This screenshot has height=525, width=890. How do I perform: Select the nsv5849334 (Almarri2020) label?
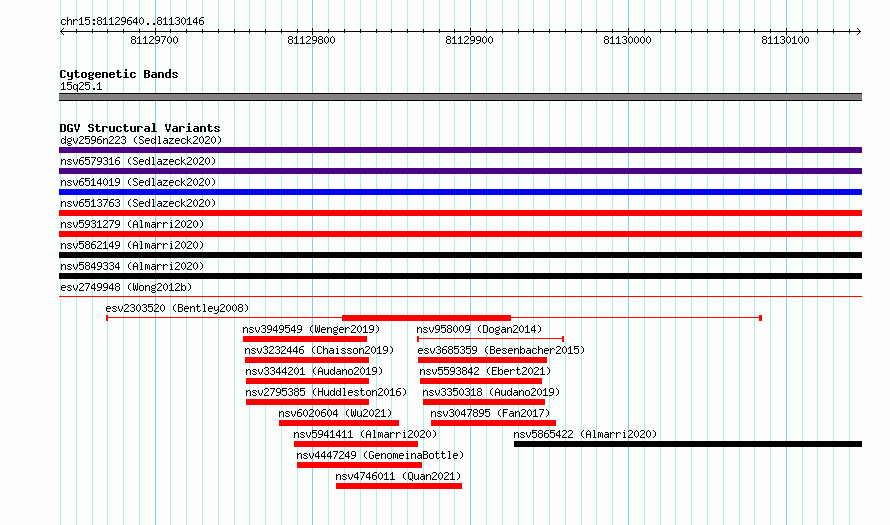click(x=132, y=266)
